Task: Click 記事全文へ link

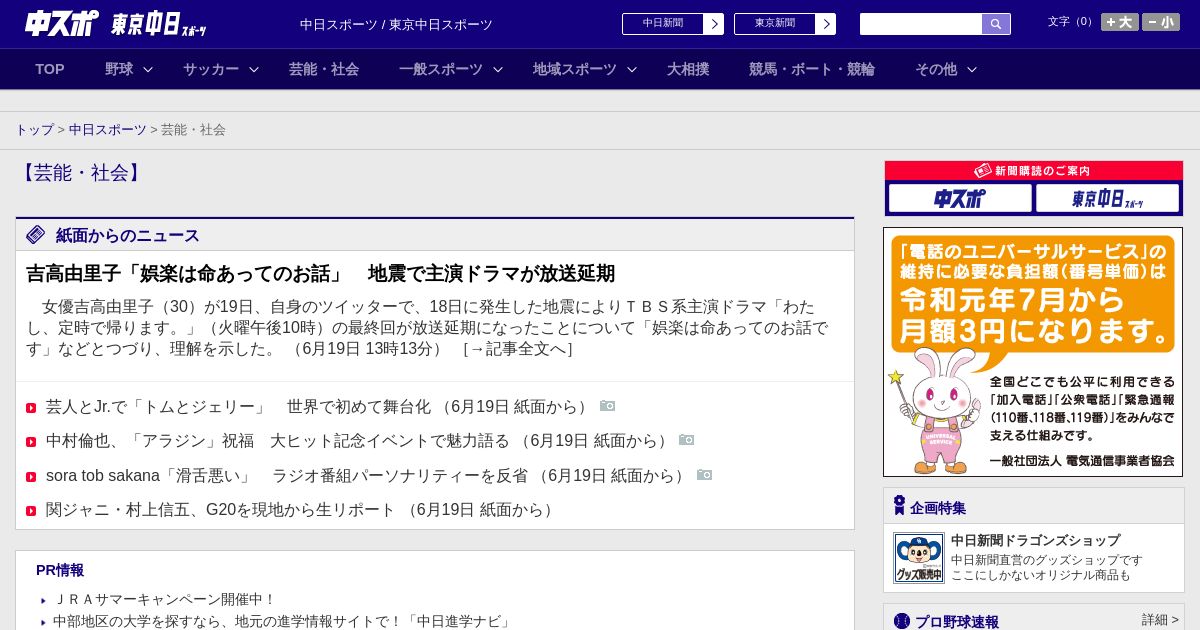Action: (x=518, y=349)
